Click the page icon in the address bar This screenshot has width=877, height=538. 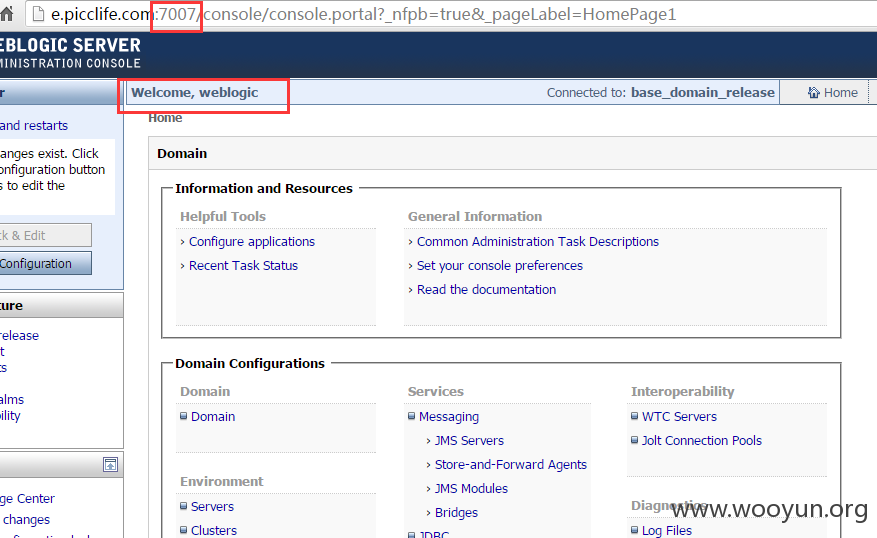[38, 13]
